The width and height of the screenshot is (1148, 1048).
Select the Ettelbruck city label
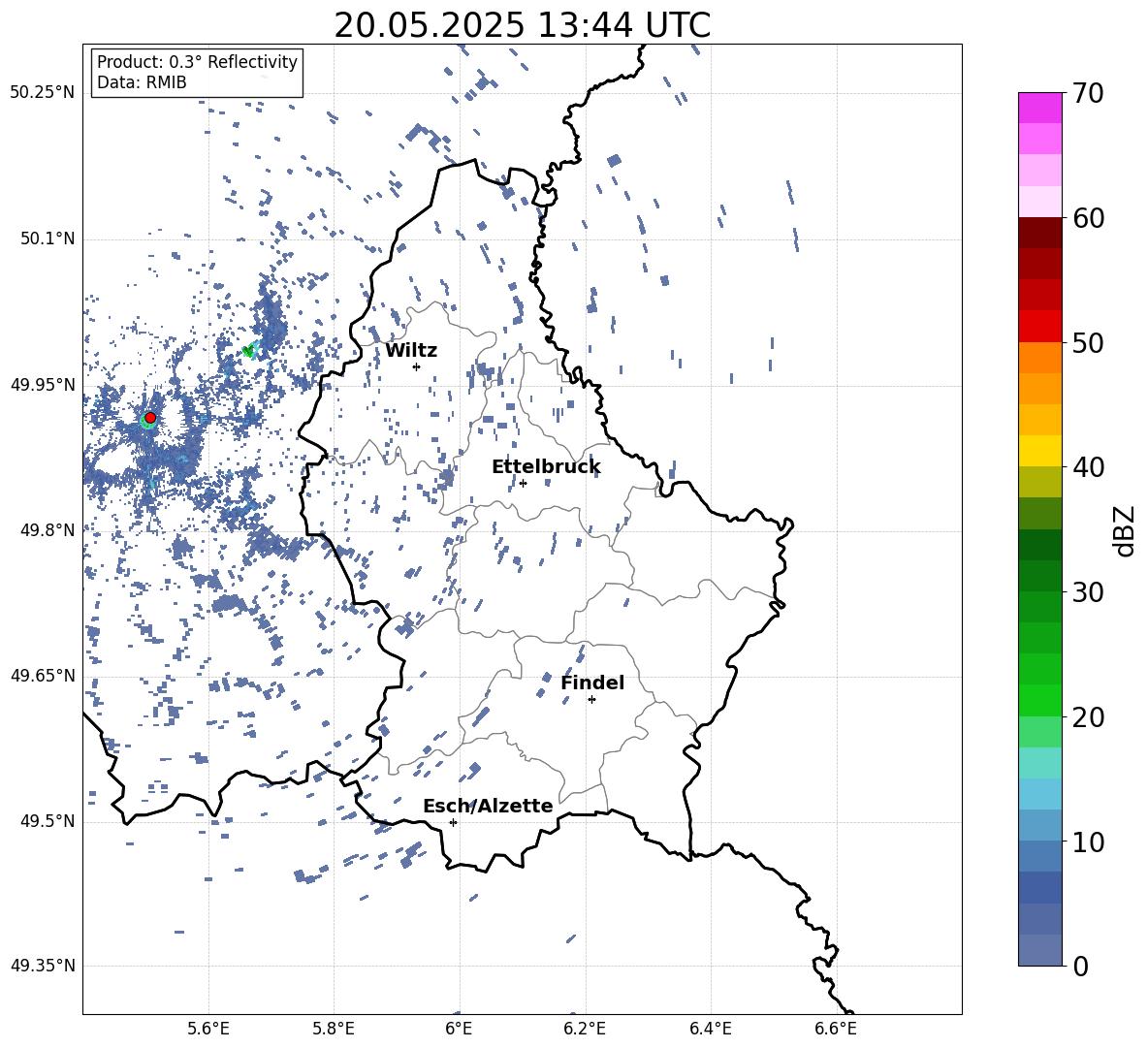coord(546,467)
